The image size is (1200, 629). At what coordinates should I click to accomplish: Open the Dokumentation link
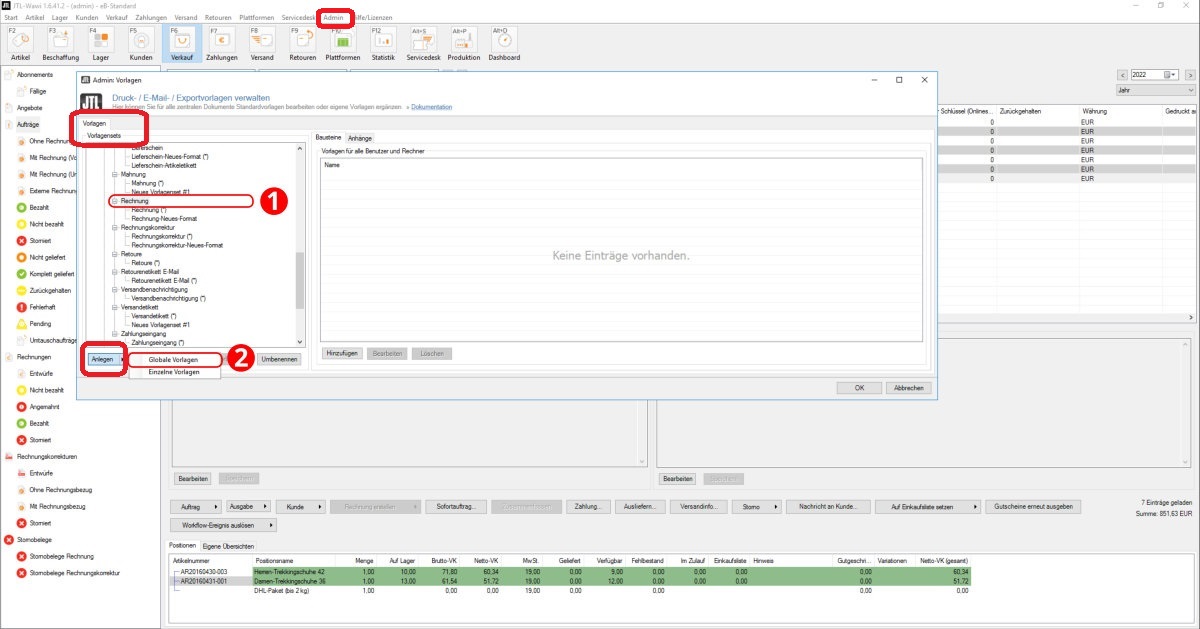pyautogui.click(x=431, y=107)
